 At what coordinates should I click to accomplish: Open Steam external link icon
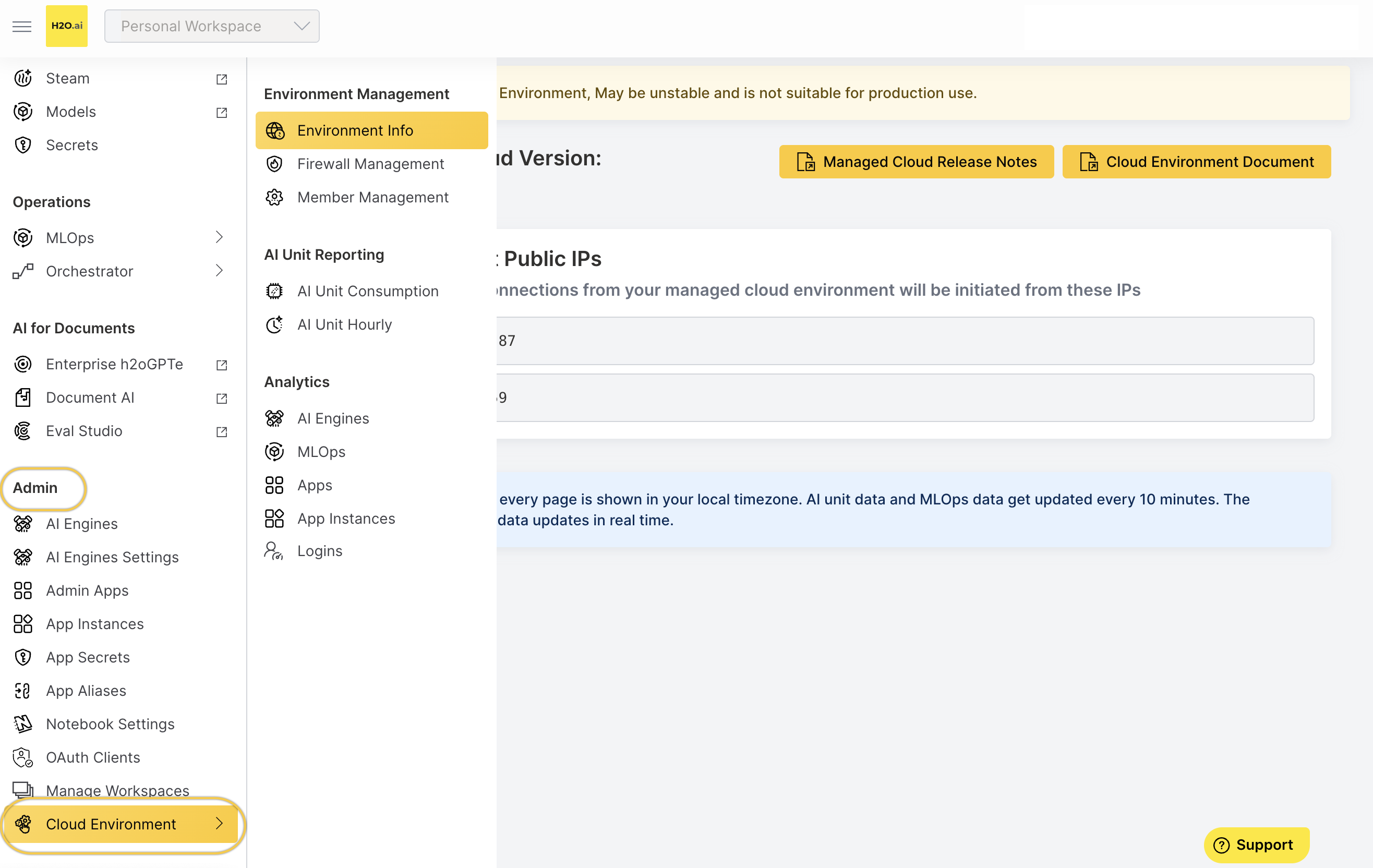tap(222, 79)
